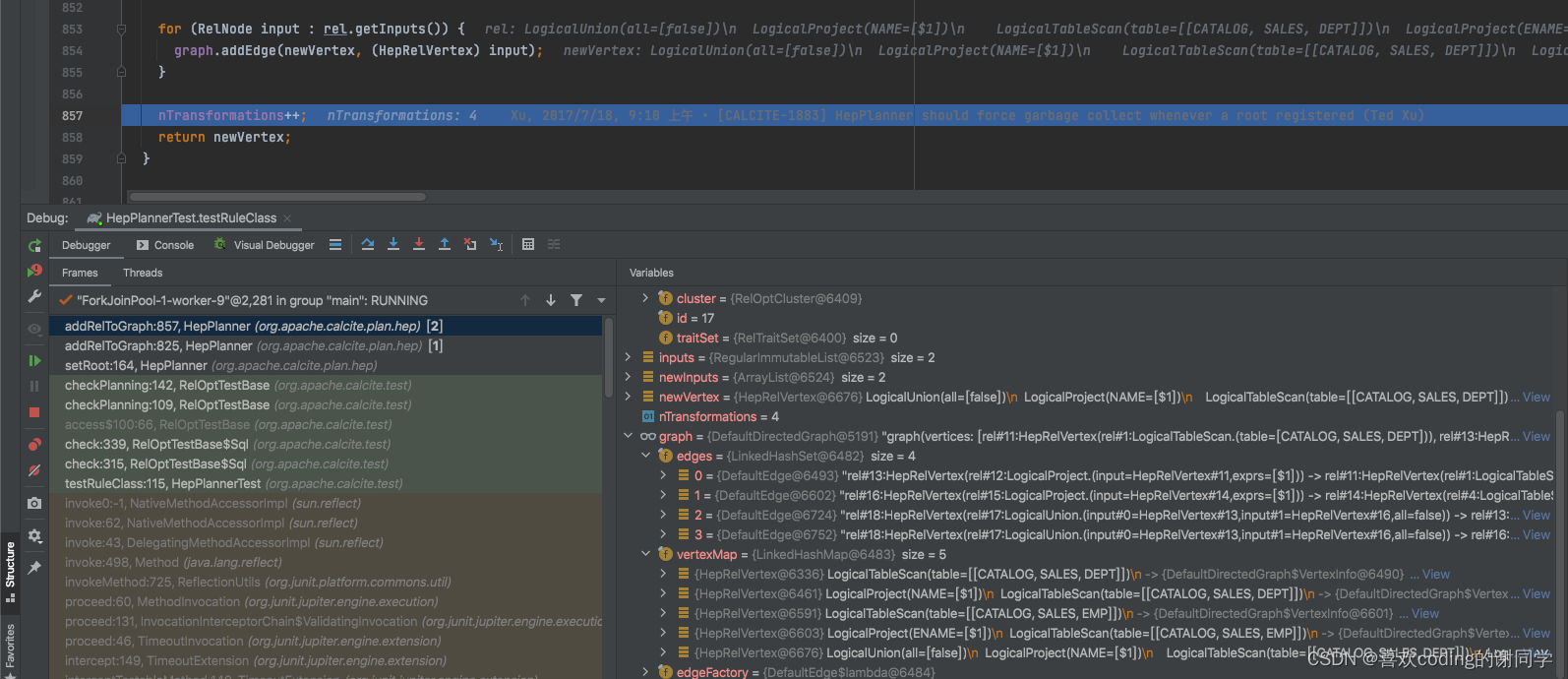Click Show Execution Point icon
Screen dimensions: 1568x679
click(335, 244)
